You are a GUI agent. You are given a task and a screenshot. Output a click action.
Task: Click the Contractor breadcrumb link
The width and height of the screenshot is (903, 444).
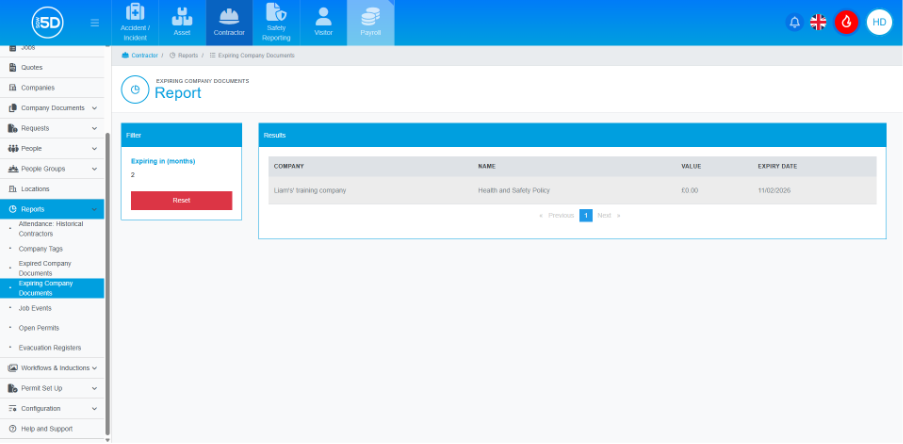[x=144, y=56]
